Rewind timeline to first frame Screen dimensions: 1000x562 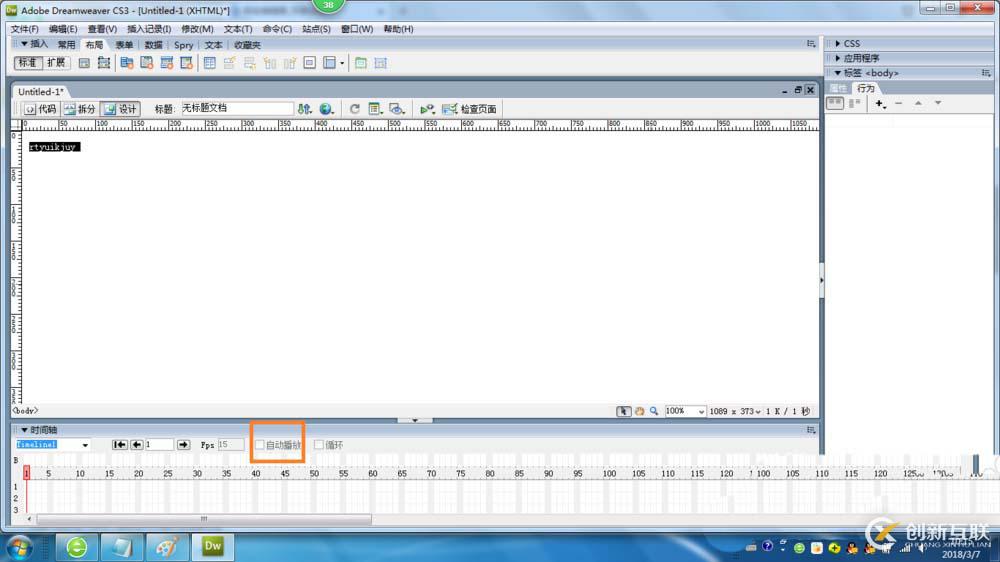[x=119, y=445]
